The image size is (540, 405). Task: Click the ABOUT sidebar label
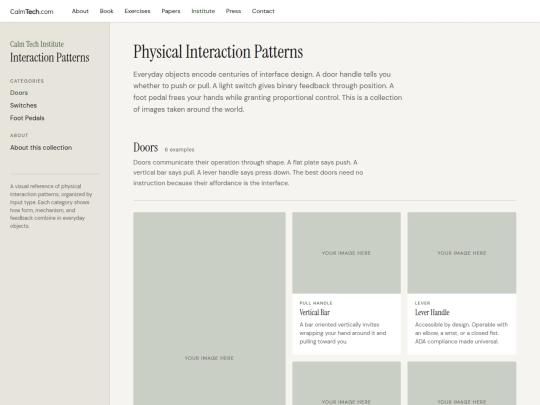click(x=19, y=135)
